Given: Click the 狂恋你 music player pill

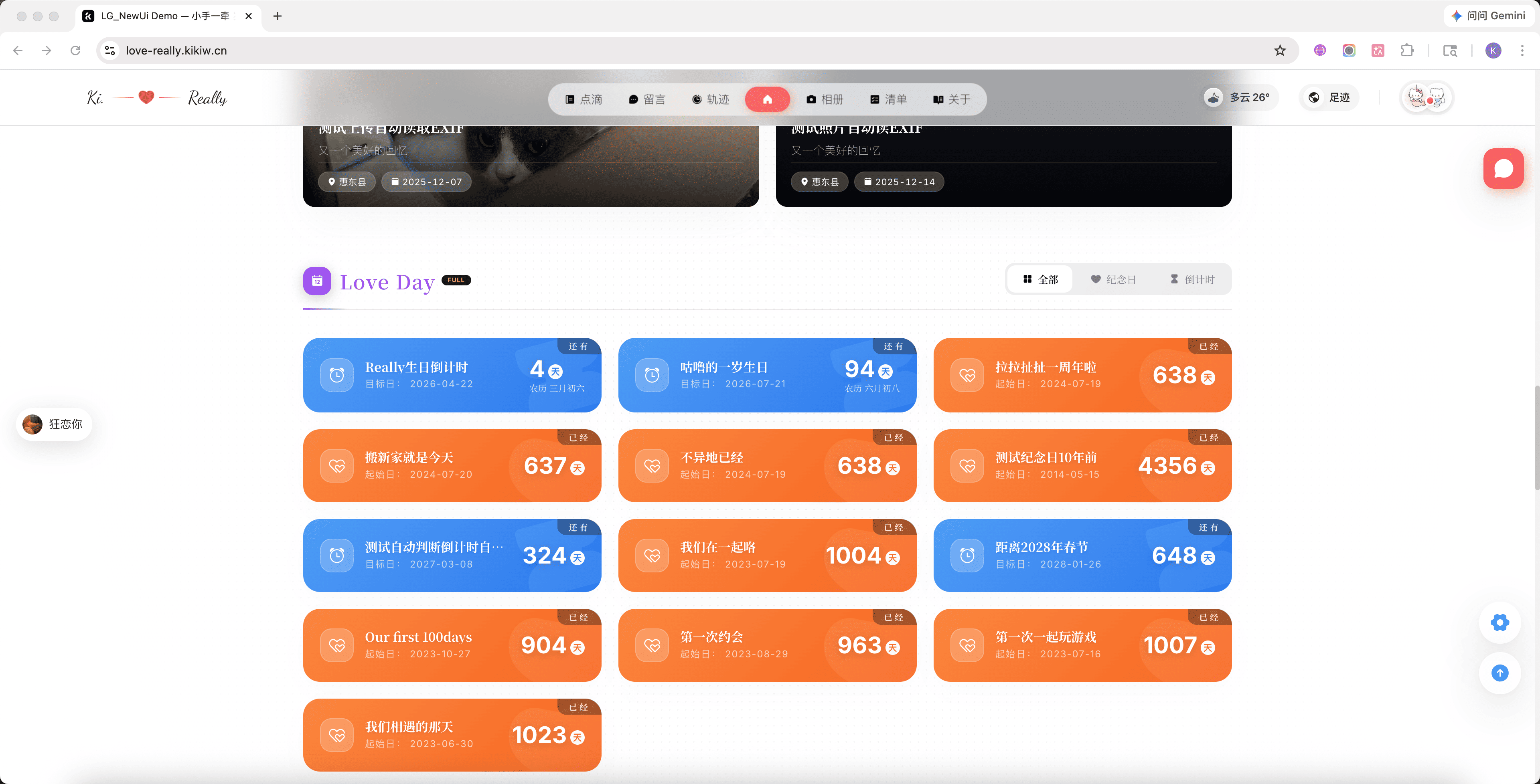Looking at the screenshot, I should (53, 424).
